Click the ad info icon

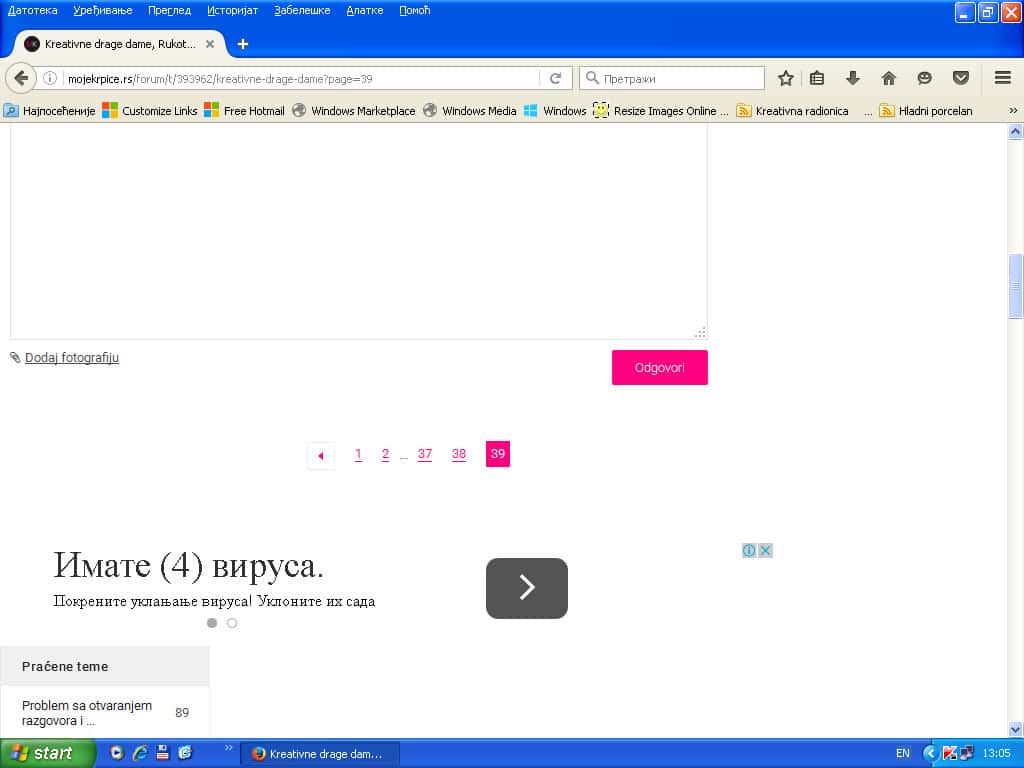point(749,551)
